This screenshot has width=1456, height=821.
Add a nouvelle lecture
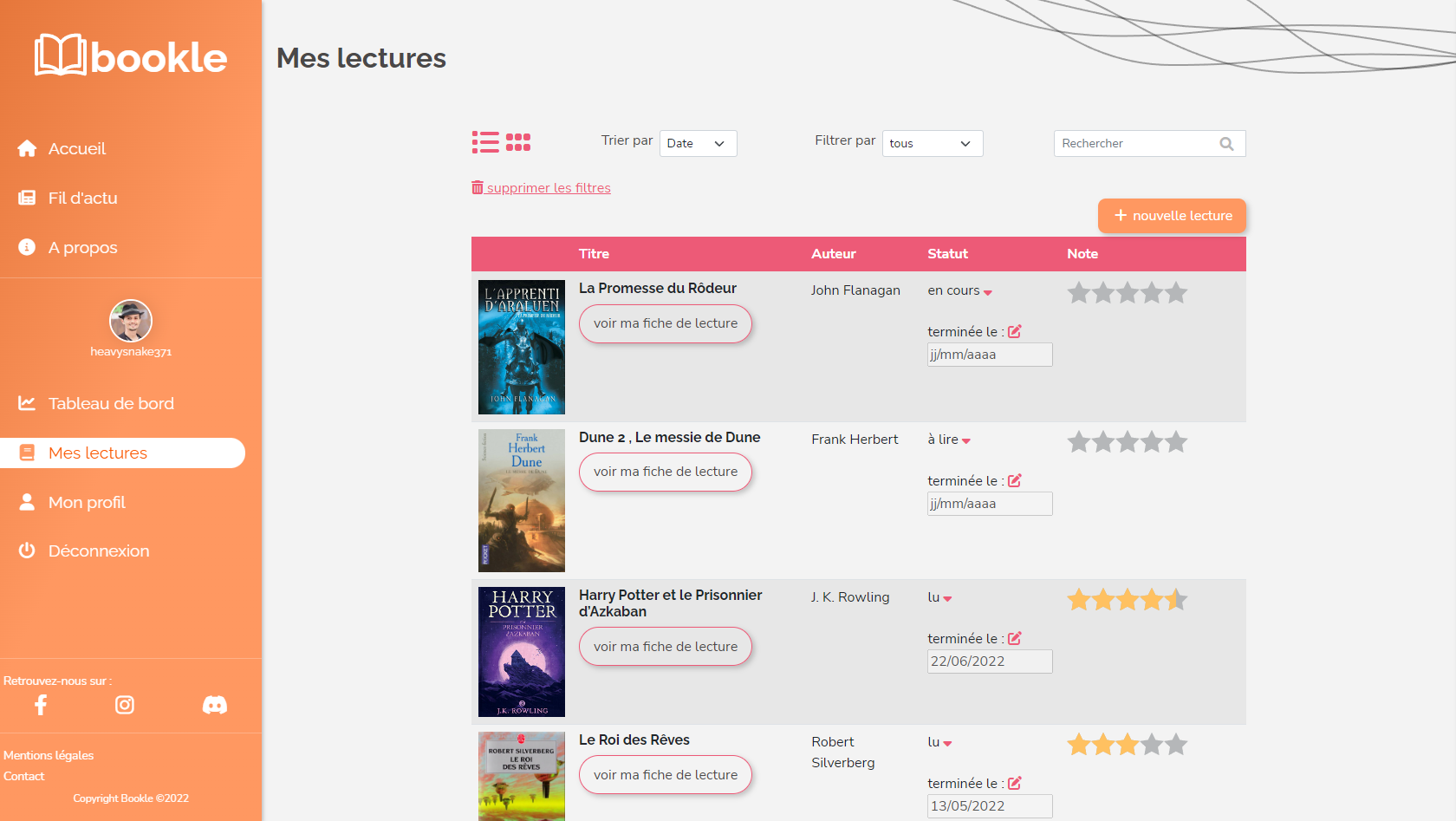click(x=1172, y=216)
